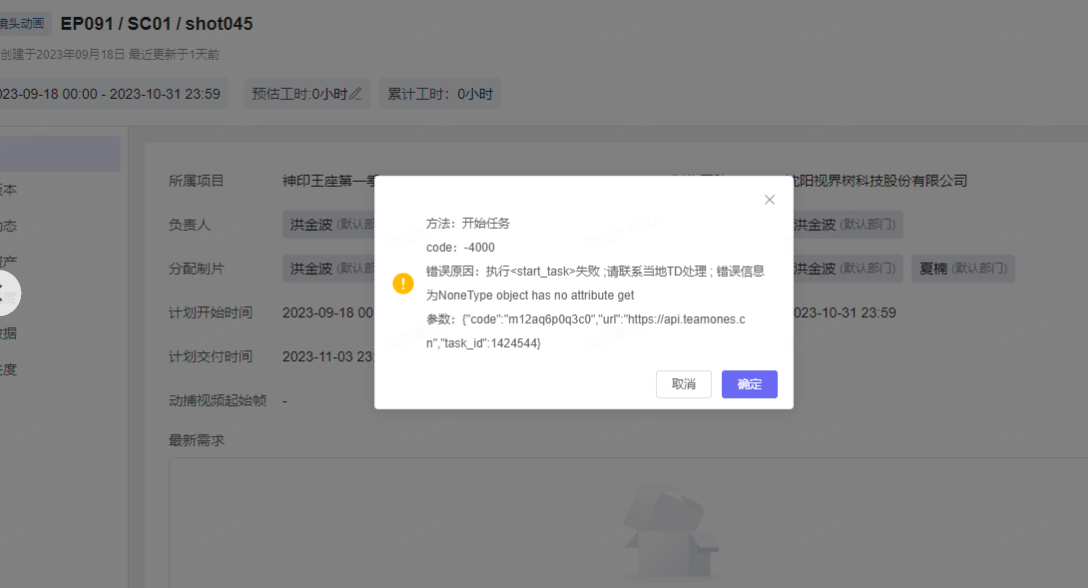Collapse the sidebar using the round chevron button

point(5,293)
